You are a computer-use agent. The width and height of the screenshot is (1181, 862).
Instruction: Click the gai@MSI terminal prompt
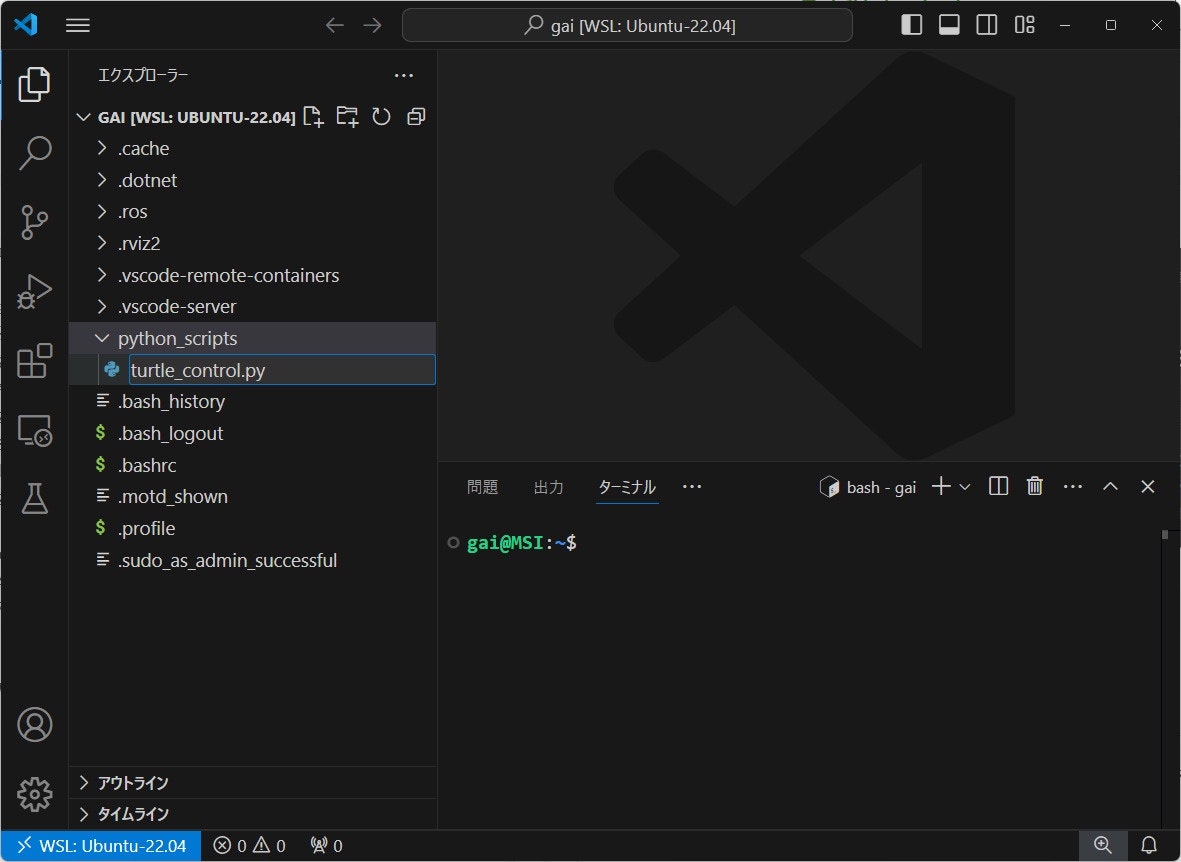click(521, 543)
